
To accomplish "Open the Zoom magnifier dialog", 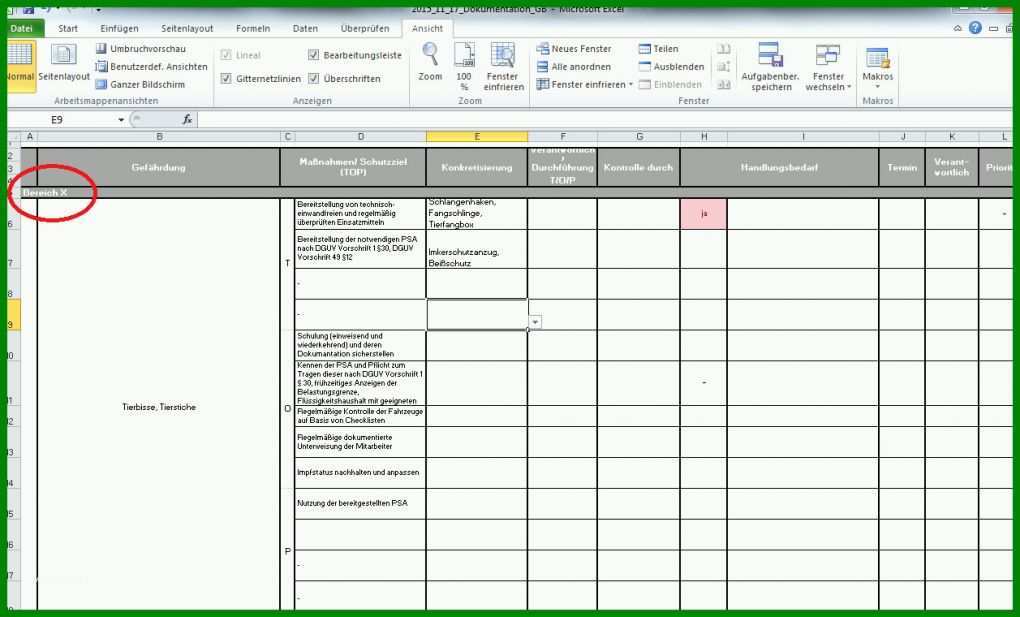I will [430, 64].
